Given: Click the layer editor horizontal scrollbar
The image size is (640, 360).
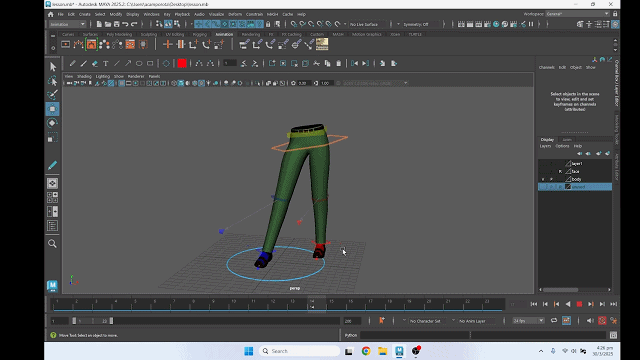Looking at the screenshot, I should point(560,290).
